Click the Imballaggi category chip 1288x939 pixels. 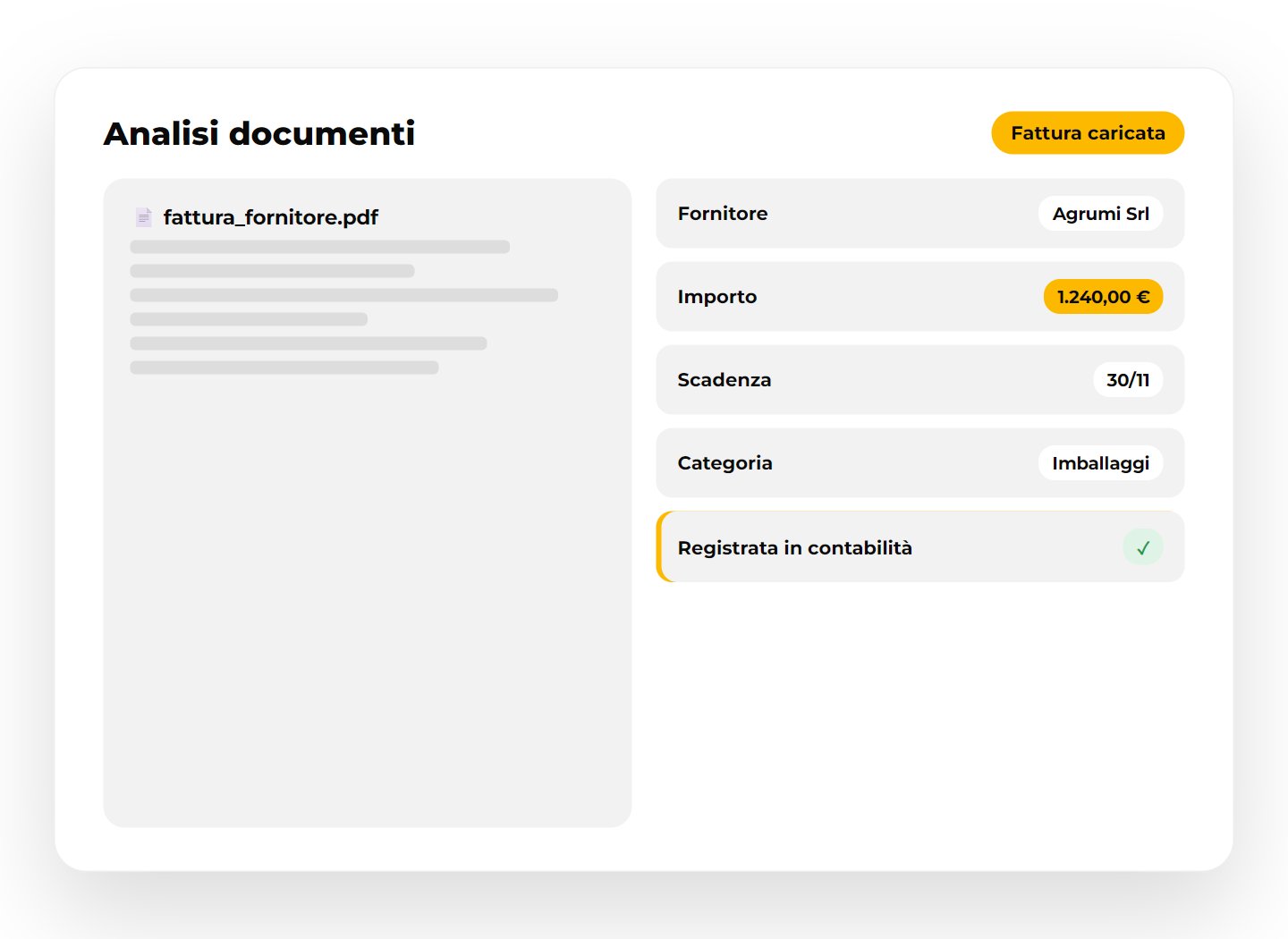(1100, 463)
